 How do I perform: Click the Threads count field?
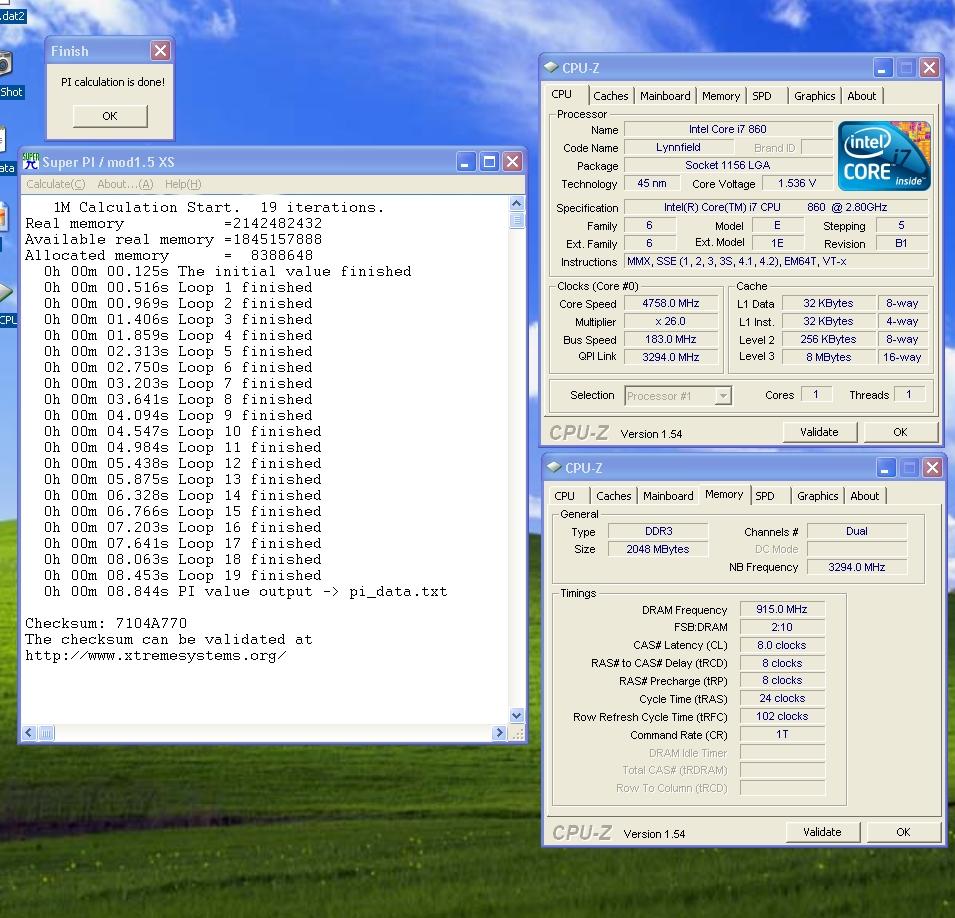(x=909, y=395)
